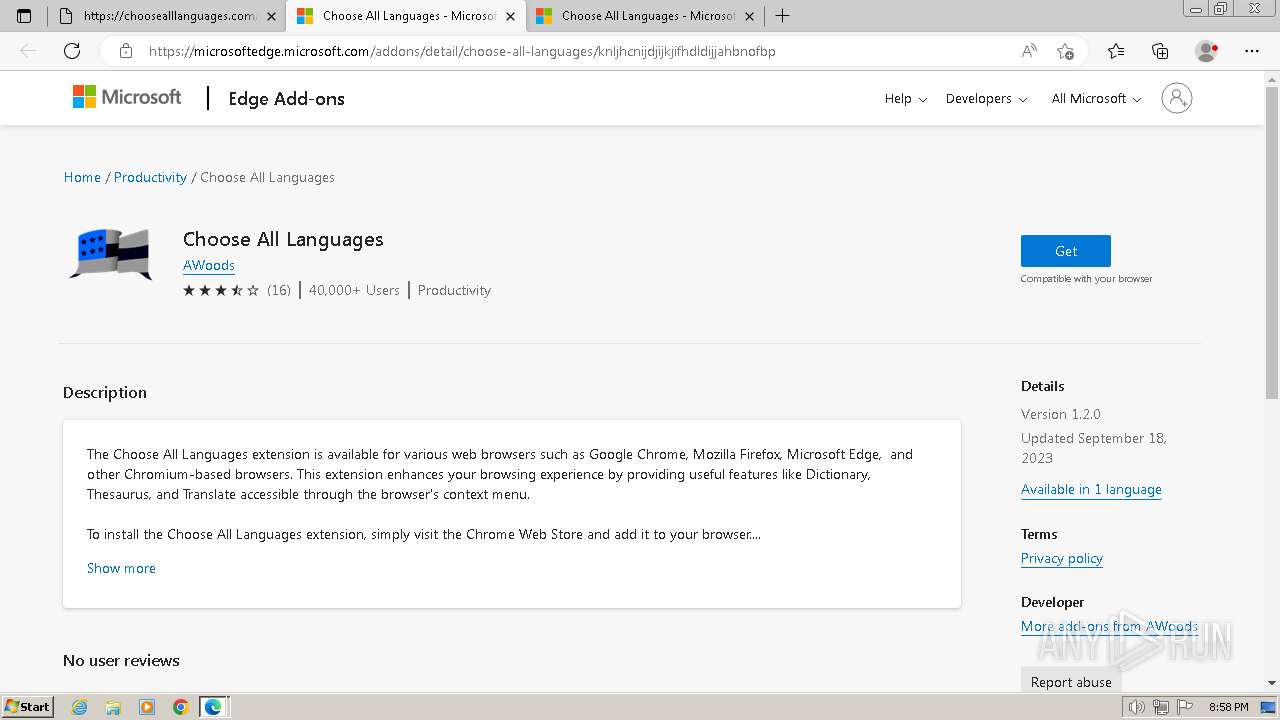1280x720 pixels.
Task: Open a new browser tab
Action: (x=782, y=16)
